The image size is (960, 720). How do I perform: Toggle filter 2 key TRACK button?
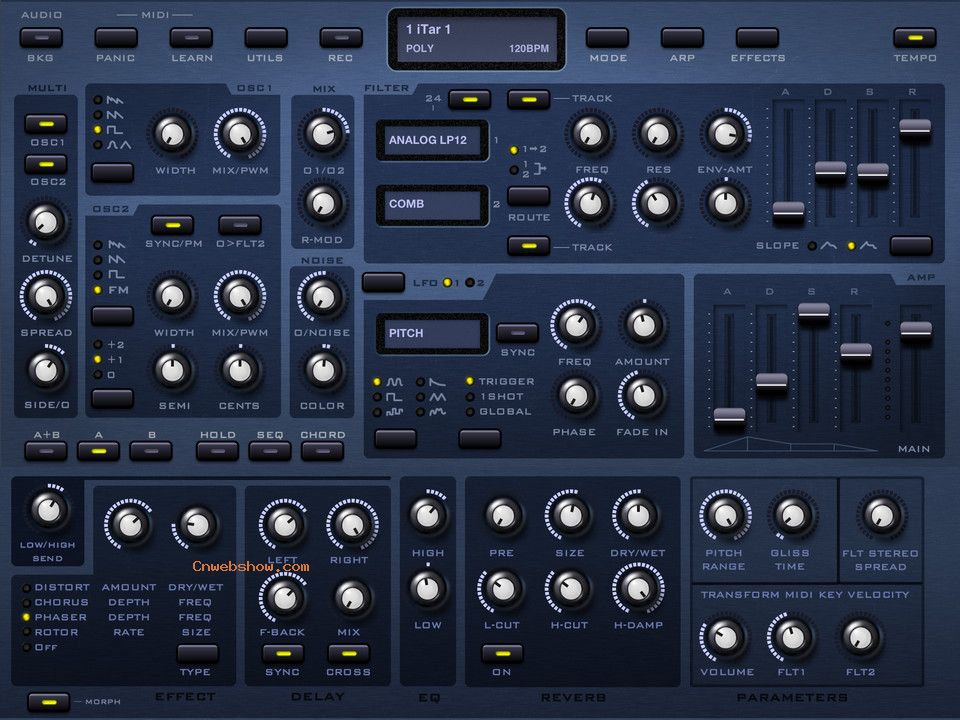pos(529,246)
